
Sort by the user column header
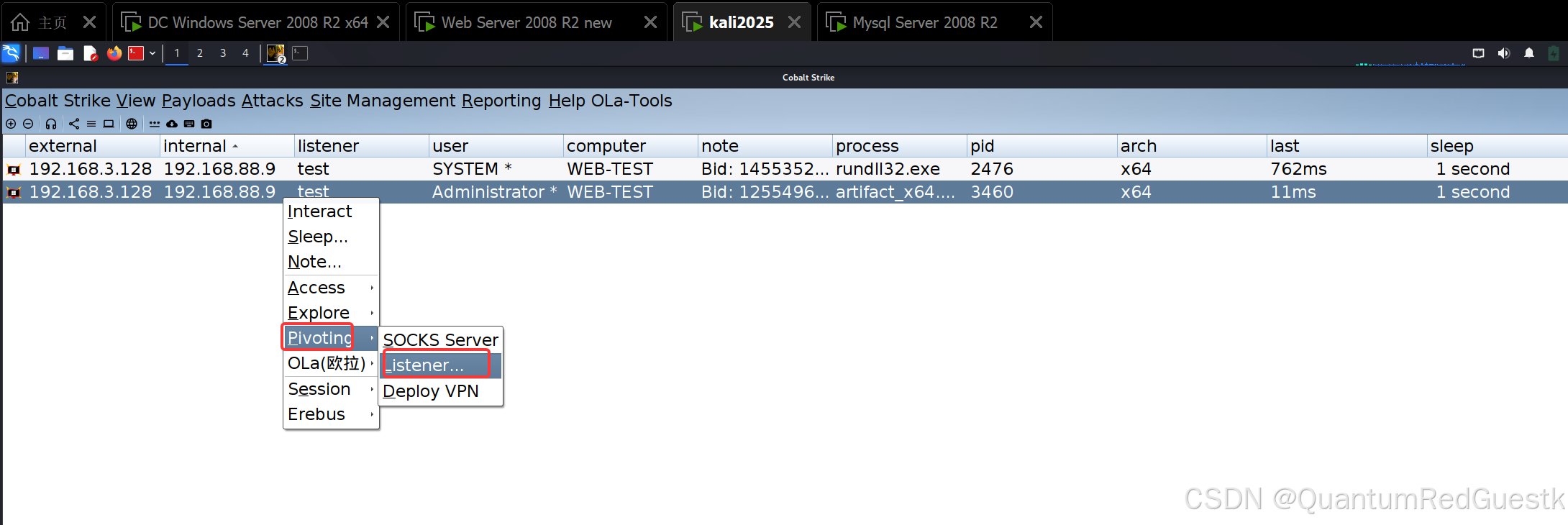tap(496, 146)
